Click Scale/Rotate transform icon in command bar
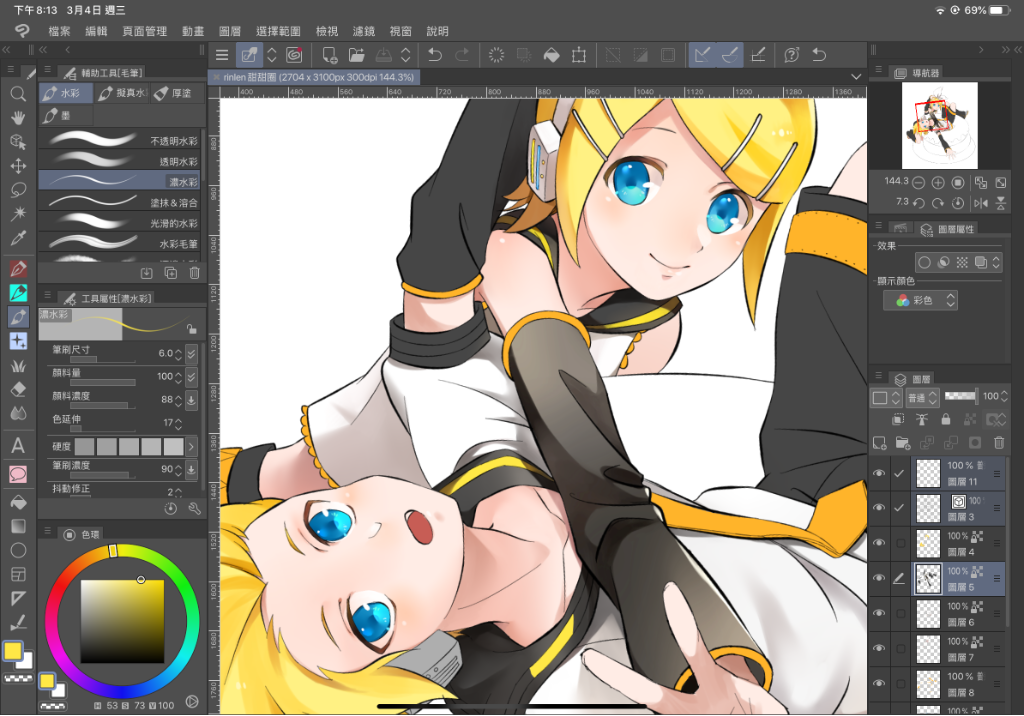This screenshot has width=1024, height=716. point(579,55)
